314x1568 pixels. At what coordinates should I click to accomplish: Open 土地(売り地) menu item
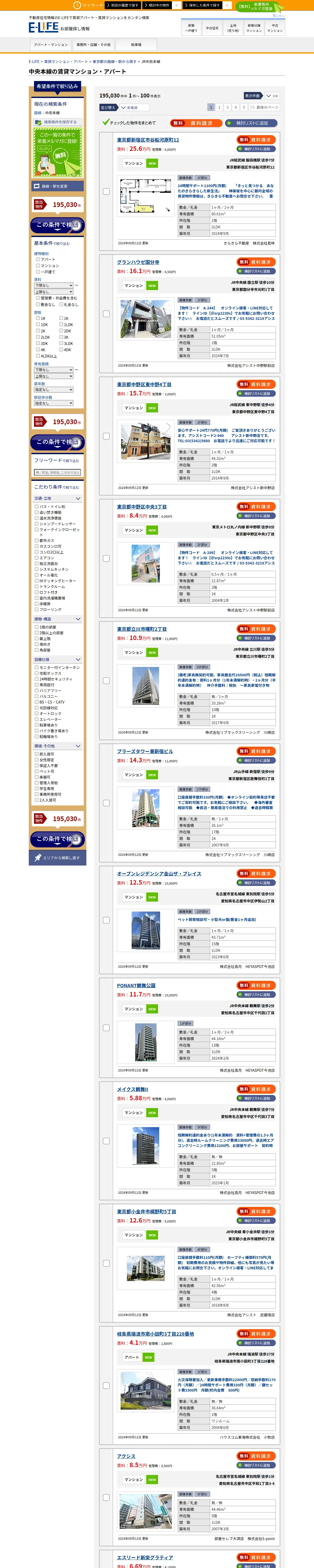(x=233, y=28)
